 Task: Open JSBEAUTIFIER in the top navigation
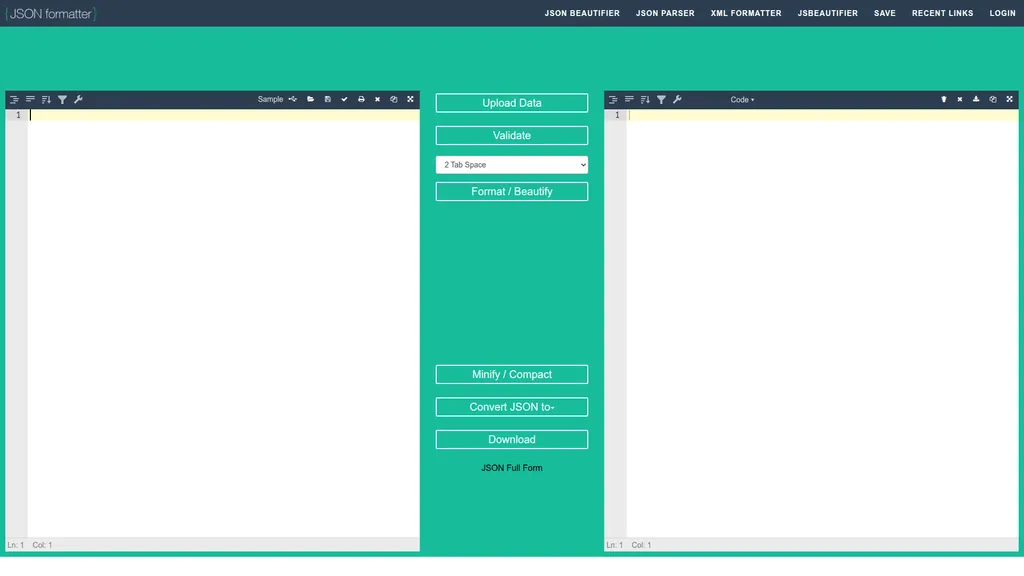[x=827, y=13]
